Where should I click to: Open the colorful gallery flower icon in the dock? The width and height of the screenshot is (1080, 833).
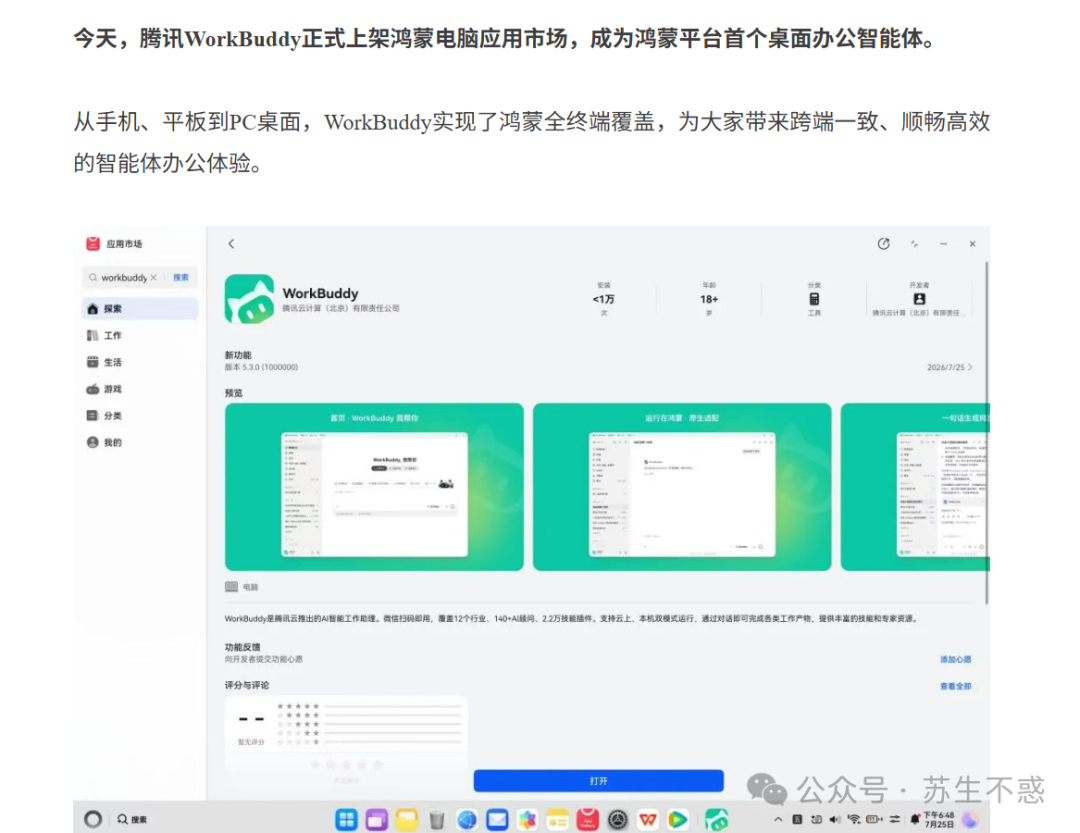tap(528, 820)
